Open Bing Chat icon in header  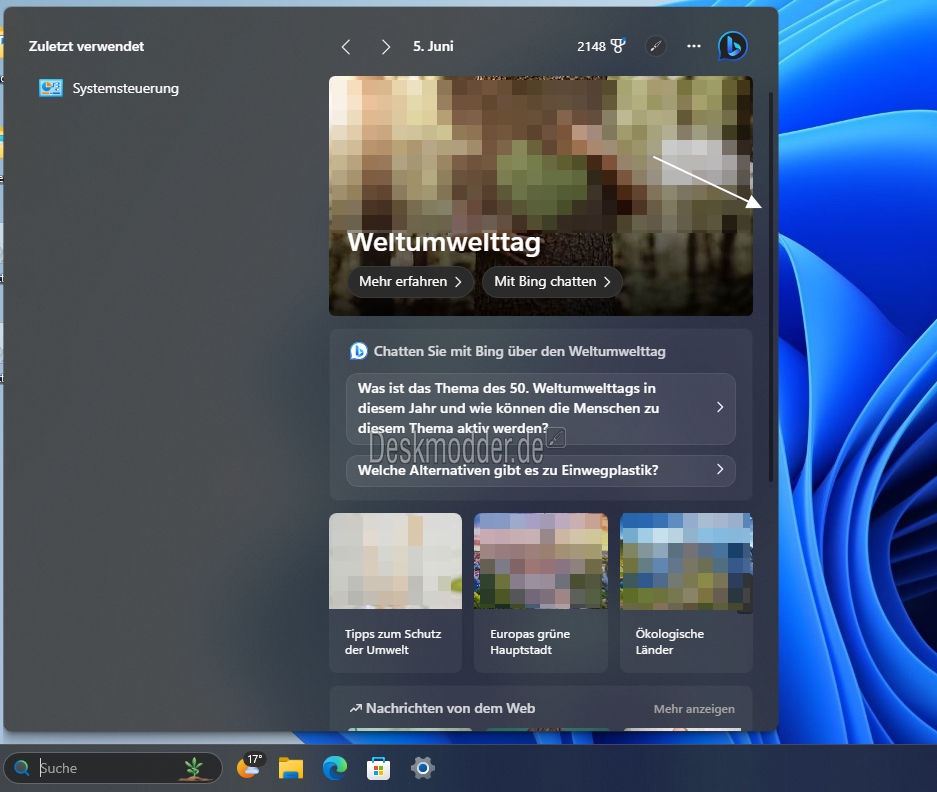pyautogui.click(x=732, y=46)
